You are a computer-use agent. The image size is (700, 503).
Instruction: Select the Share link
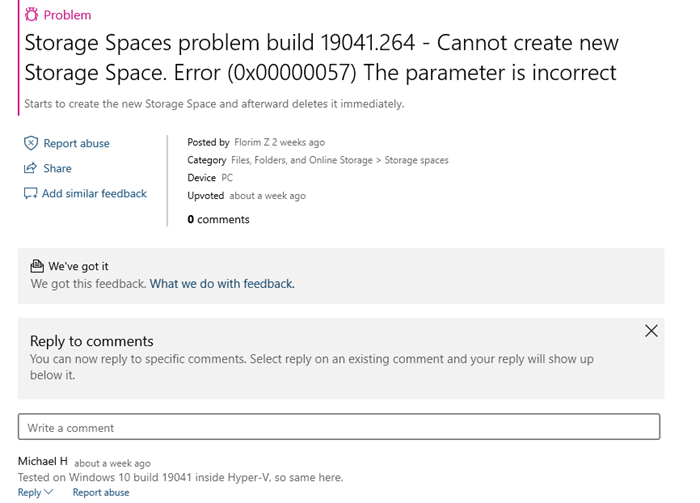pos(58,168)
